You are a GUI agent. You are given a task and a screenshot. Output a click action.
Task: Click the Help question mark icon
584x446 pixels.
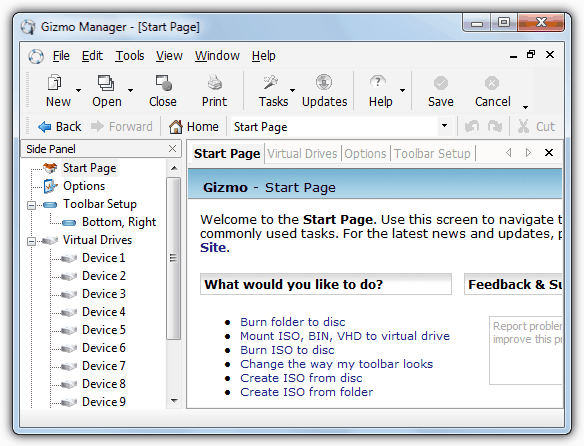pyautogui.click(x=378, y=82)
